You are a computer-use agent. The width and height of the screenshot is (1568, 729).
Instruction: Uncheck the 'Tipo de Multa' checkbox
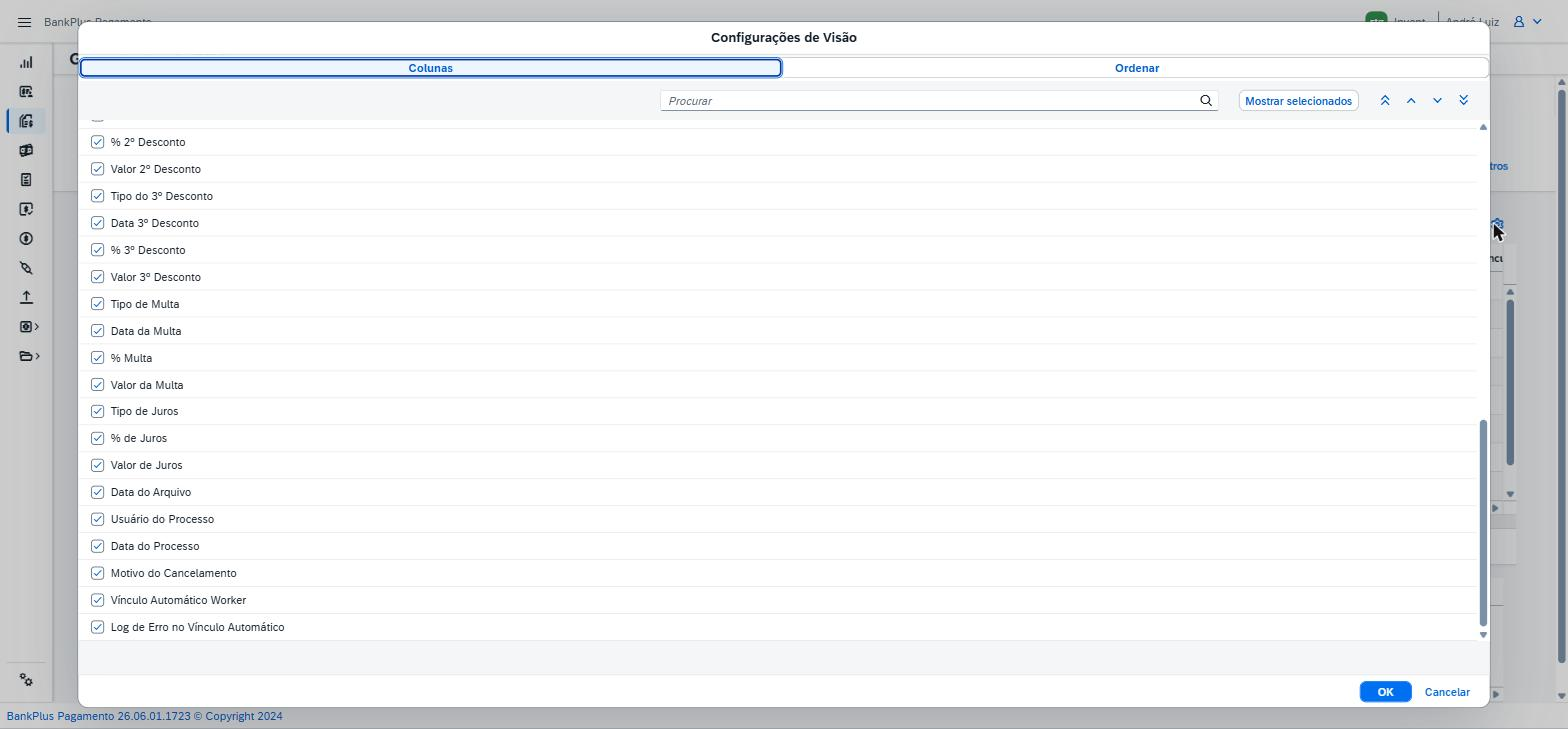pyautogui.click(x=98, y=304)
